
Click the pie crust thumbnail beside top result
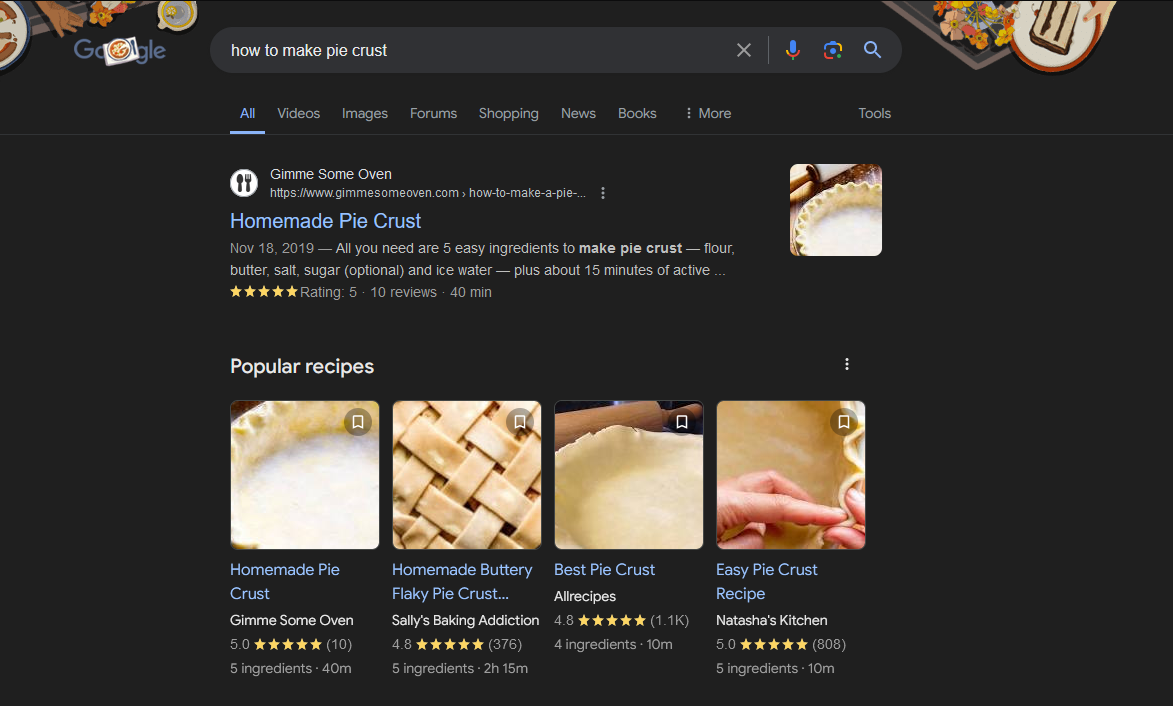836,210
